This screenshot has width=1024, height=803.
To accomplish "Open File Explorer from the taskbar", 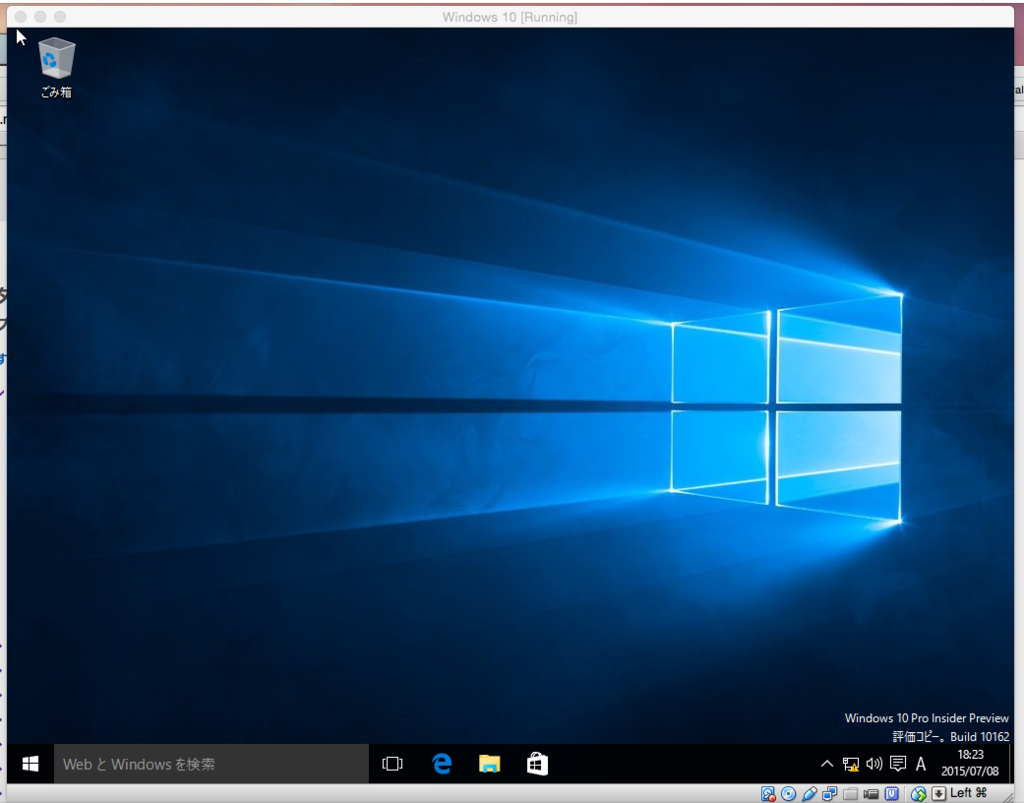I will pos(489,764).
